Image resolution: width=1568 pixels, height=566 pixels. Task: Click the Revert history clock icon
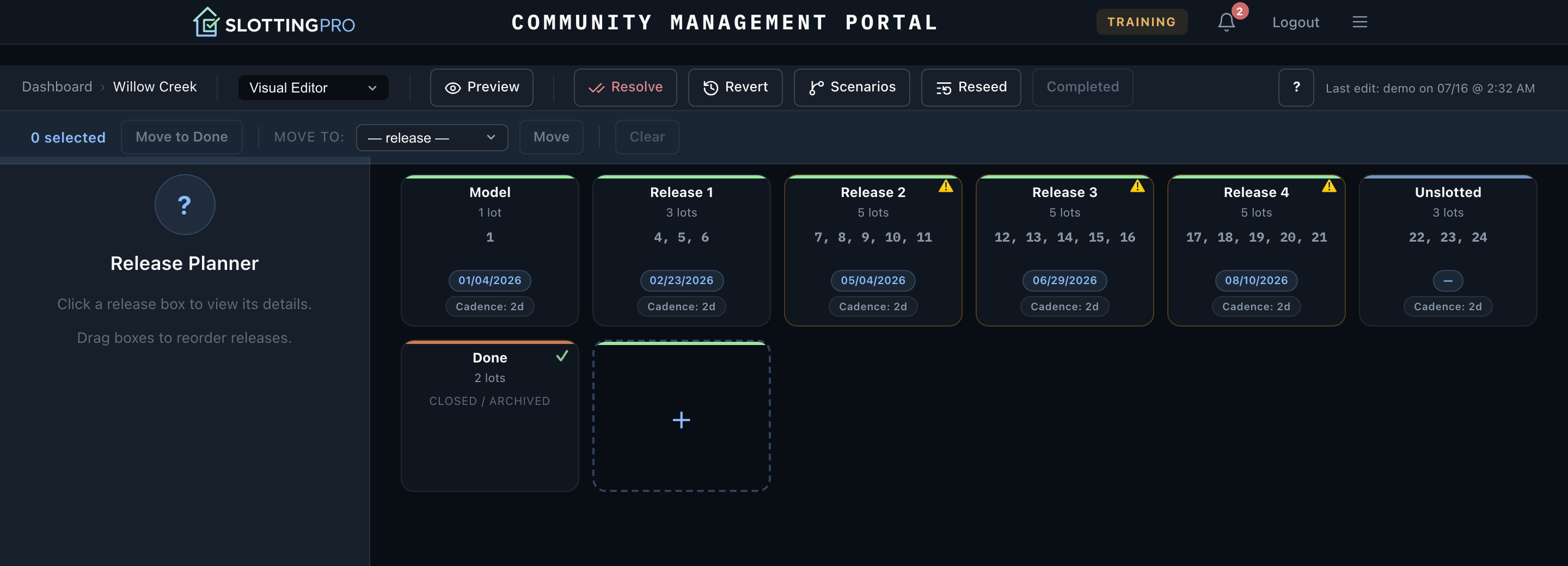click(x=710, y=88)
